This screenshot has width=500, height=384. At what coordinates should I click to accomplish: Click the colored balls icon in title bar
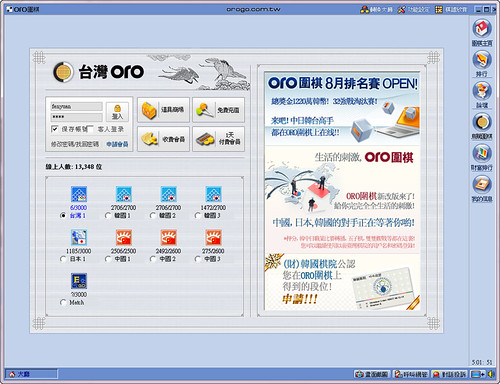(365, 10)
